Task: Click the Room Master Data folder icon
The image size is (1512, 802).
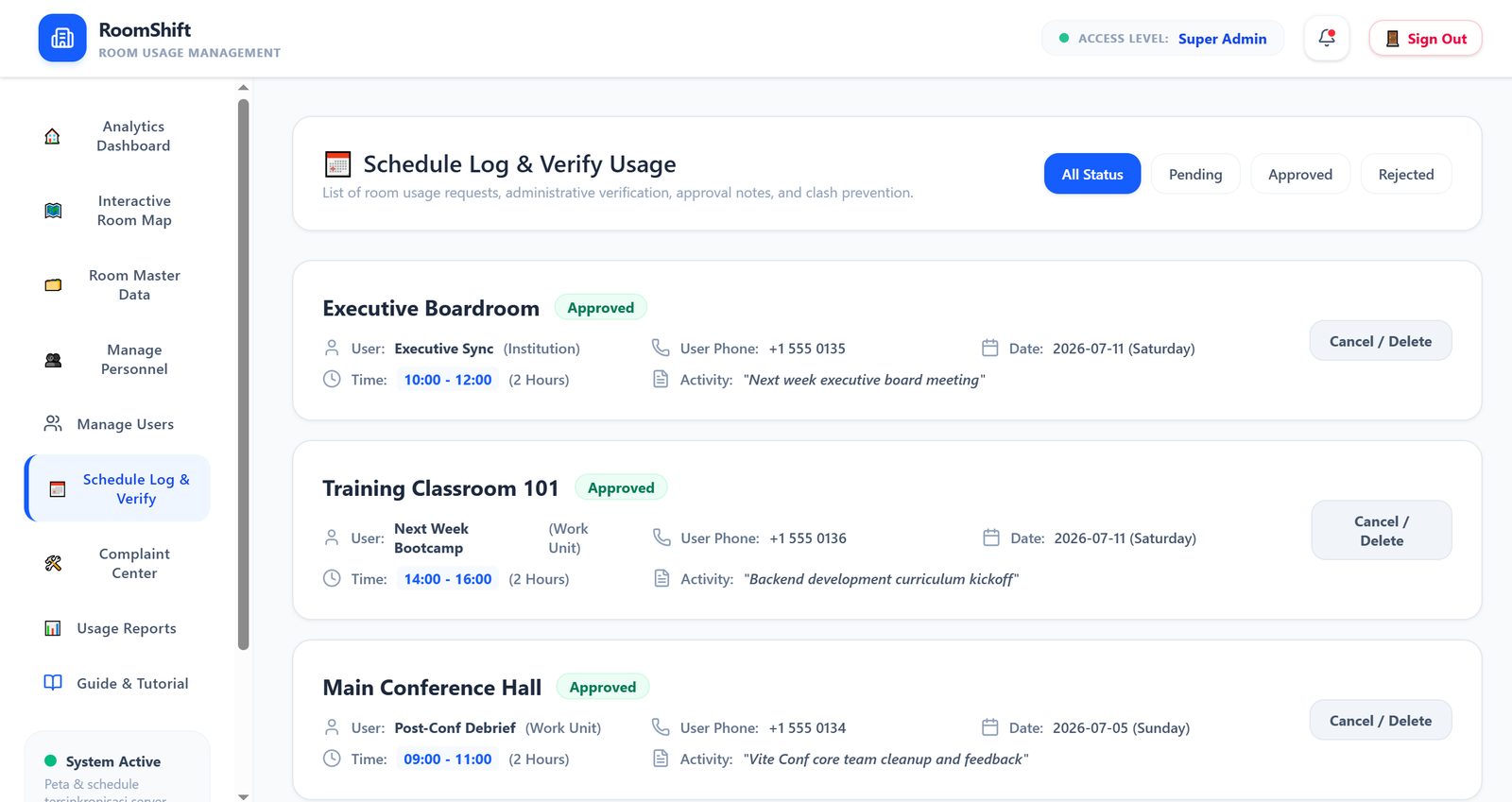Action: [53, 285]
